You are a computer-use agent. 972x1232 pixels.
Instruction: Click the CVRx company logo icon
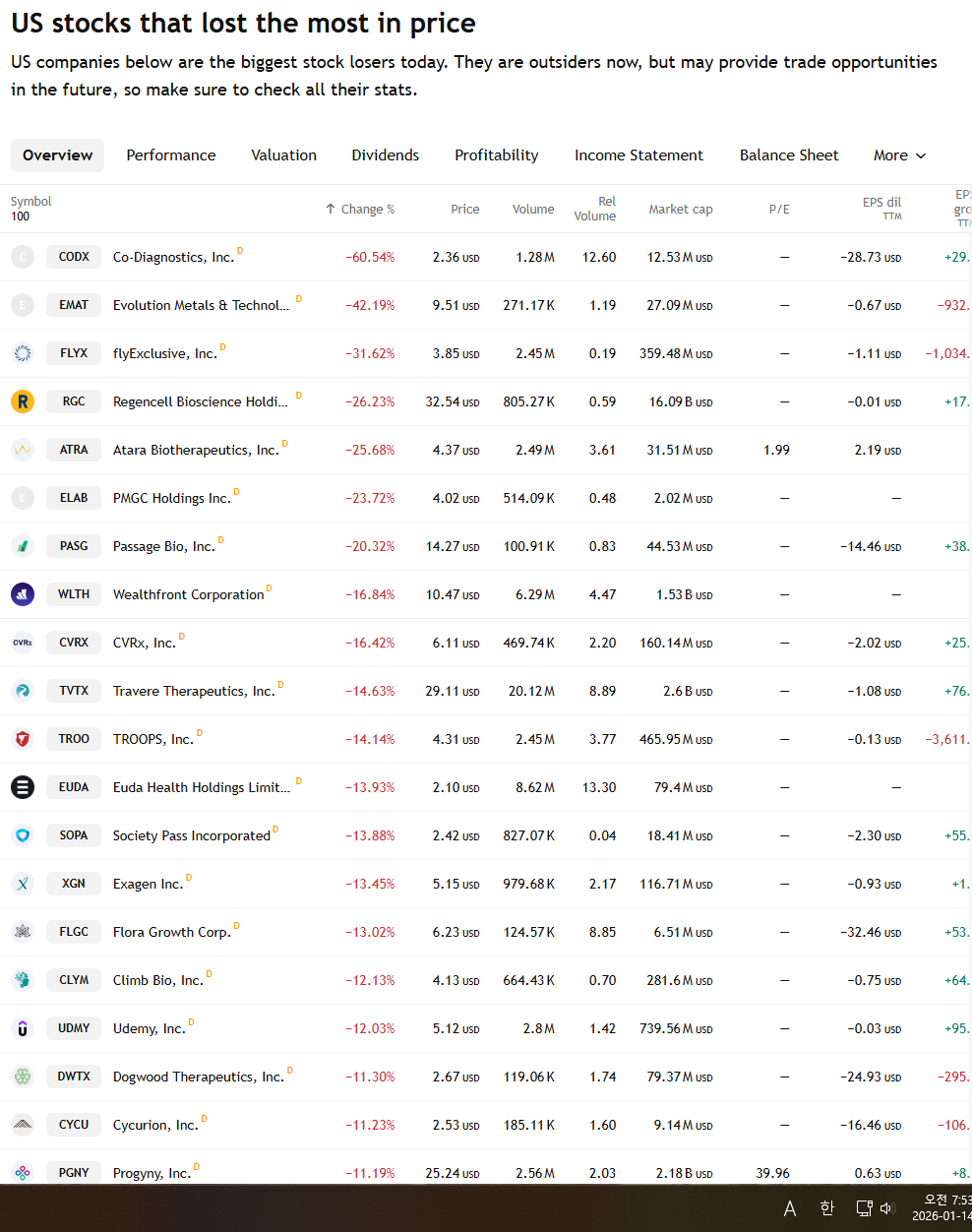tap(23, 643)
